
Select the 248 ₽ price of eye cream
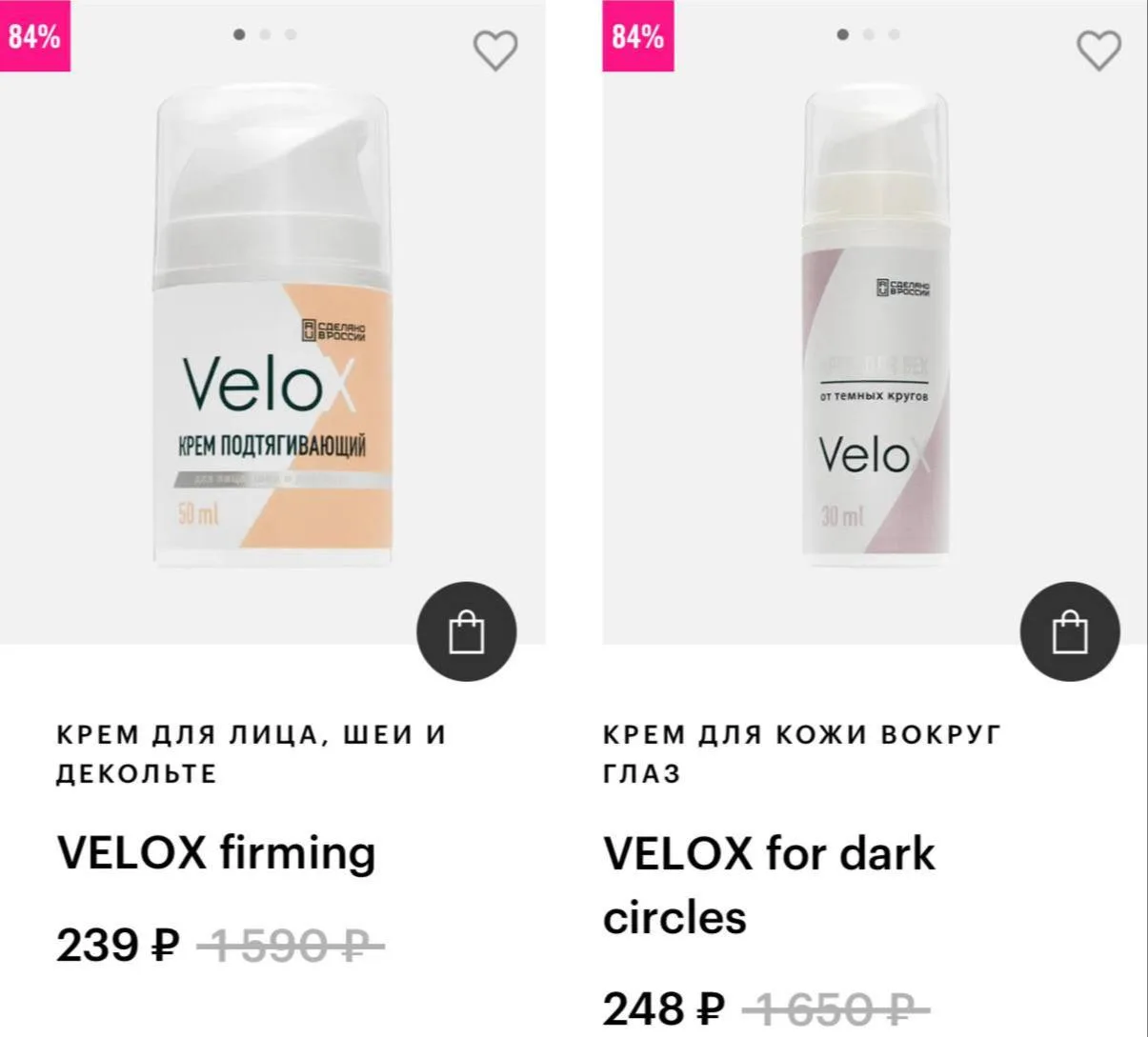coord(664,1008)
